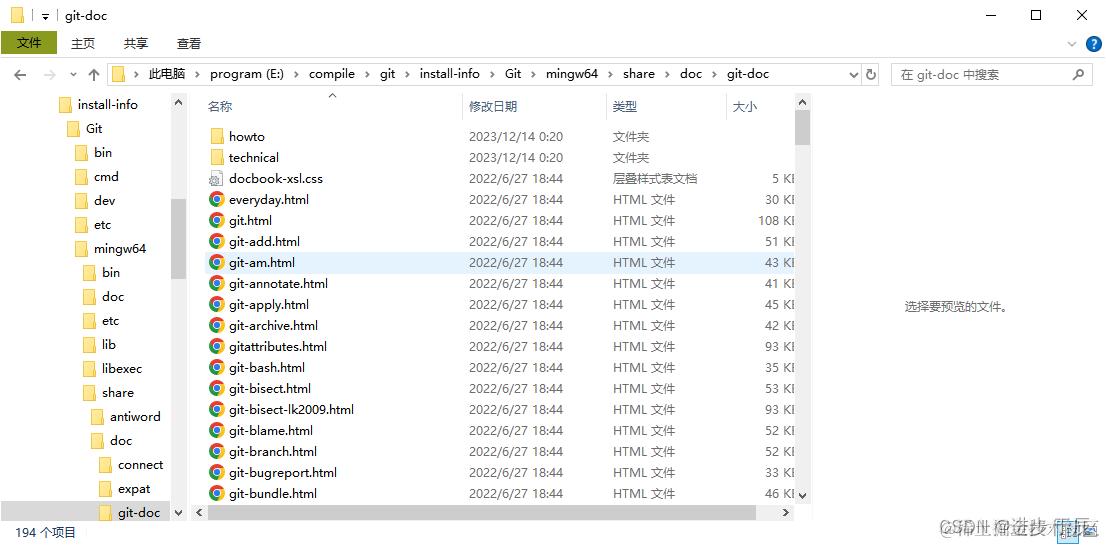Click install-info breadcrumb in address path
This screenshot has width=1106, height=545.
tap(449, 74)
